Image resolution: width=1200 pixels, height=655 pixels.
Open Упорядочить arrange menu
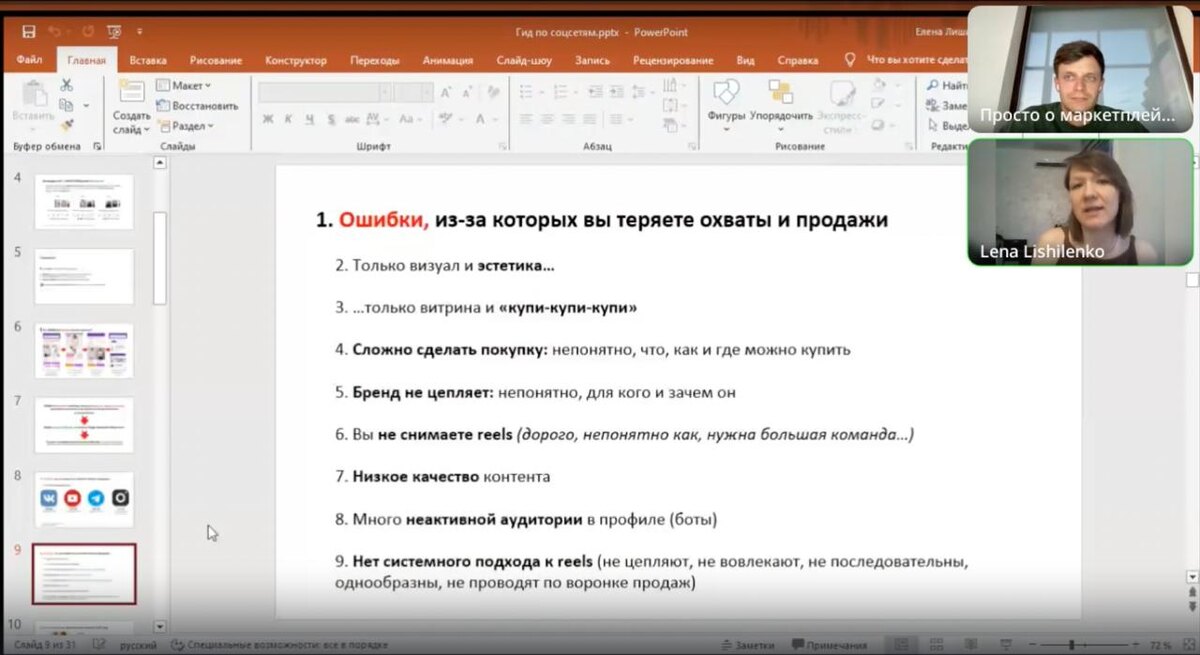(781, 103)
